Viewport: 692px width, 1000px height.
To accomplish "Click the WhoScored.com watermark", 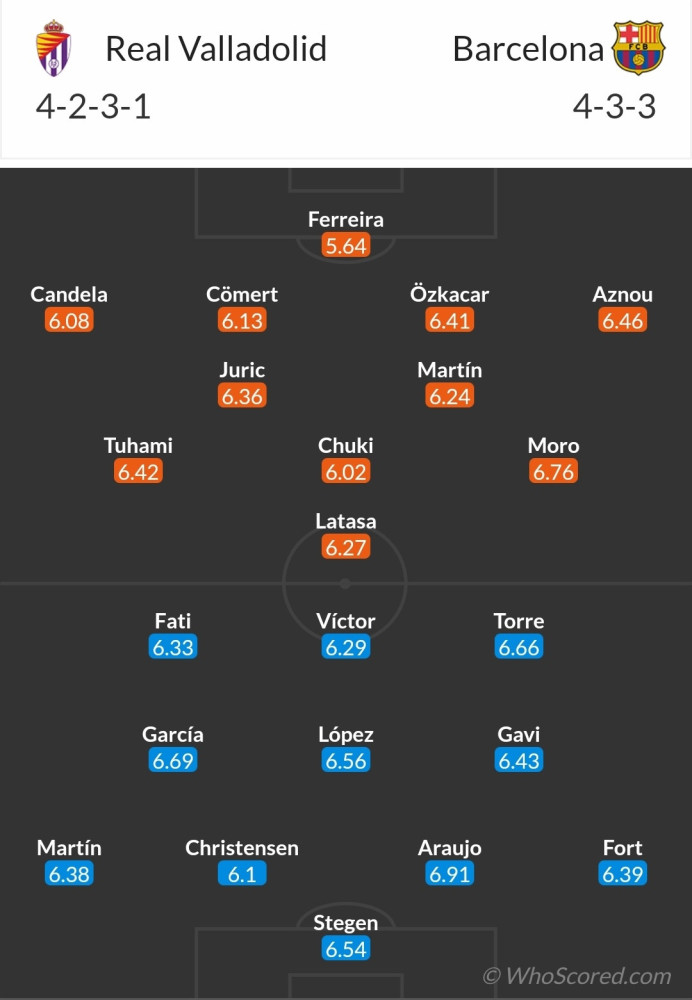I will tap(577, 976).
